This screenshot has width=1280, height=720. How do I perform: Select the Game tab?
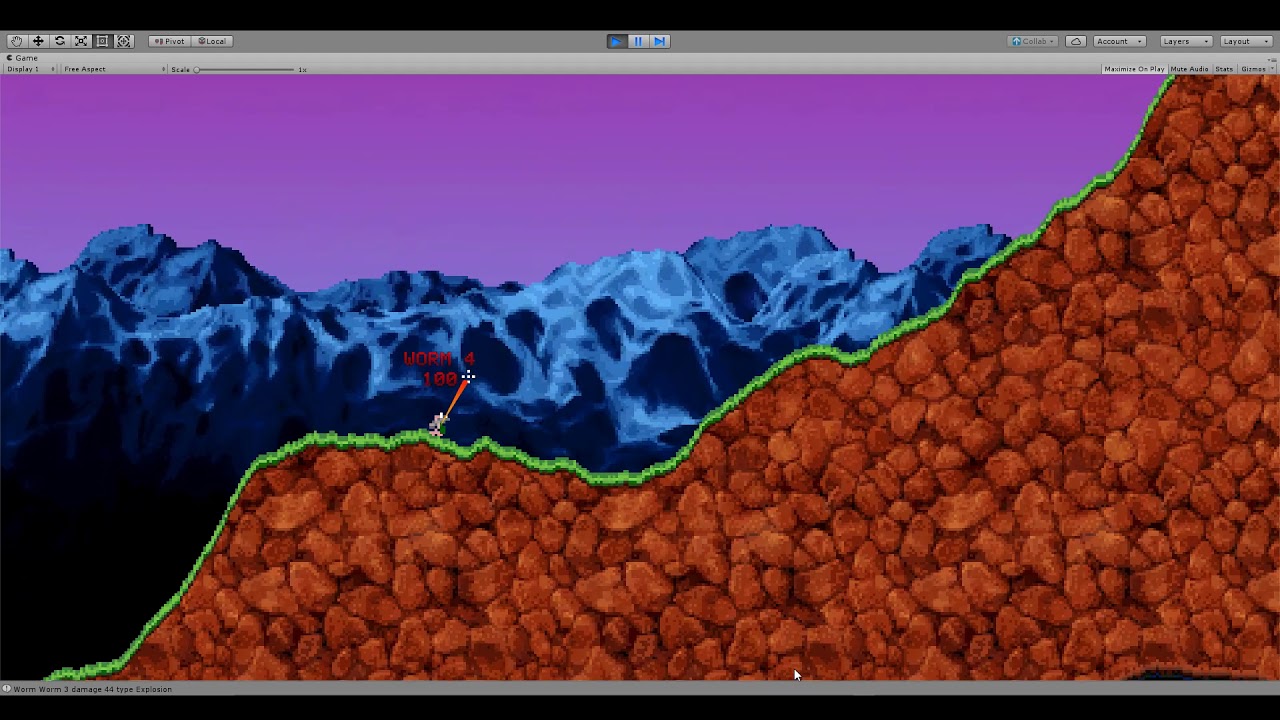(x=22, y=58)
